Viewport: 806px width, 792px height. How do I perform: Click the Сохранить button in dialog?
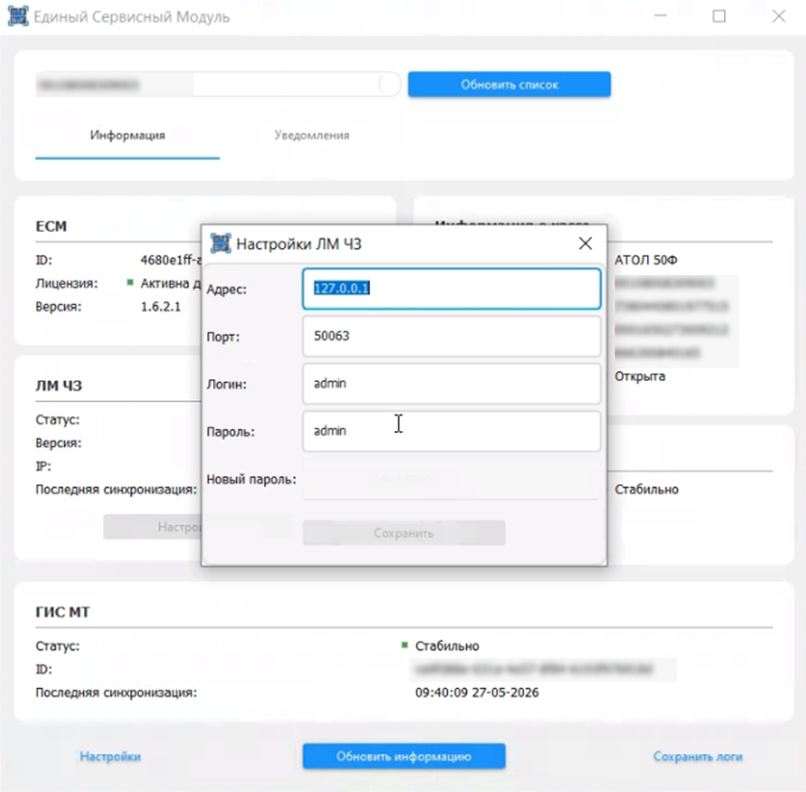[404, 533]
